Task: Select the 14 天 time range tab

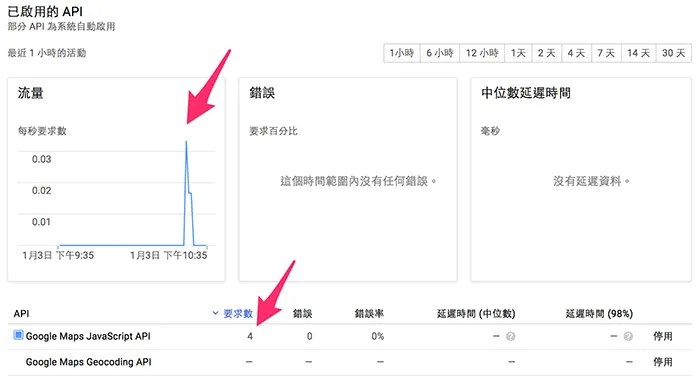Action: click(638, 53)
